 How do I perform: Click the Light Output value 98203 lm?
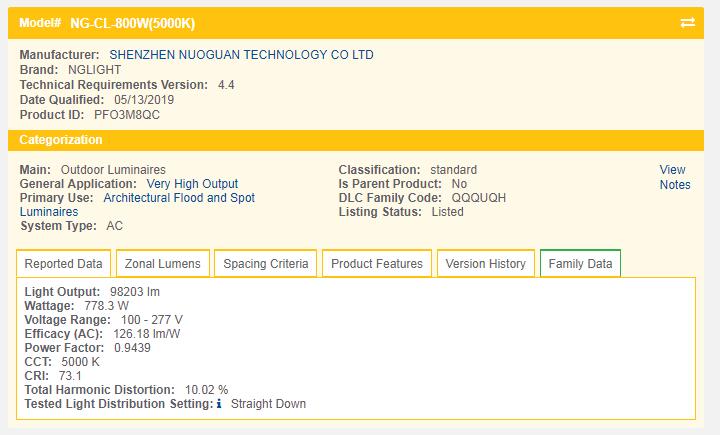(135, 292)
